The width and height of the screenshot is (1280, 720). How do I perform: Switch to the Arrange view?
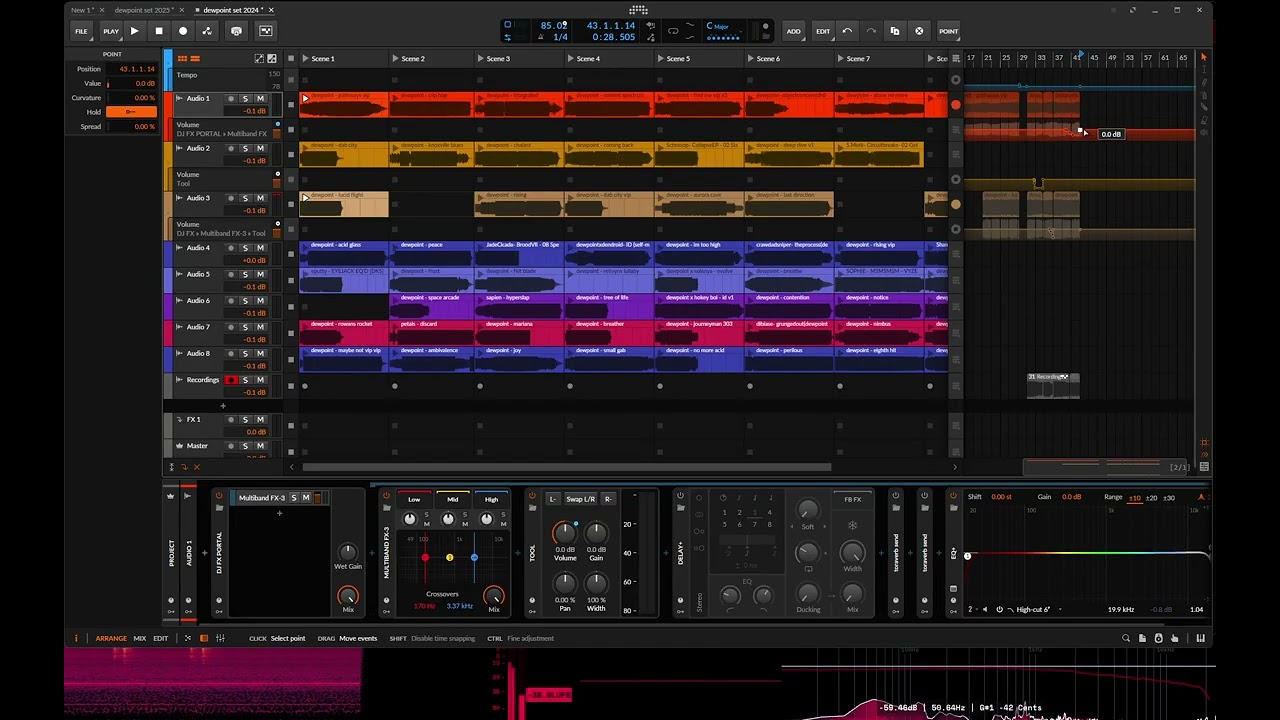pyautogui.click(x=111, y=638)
